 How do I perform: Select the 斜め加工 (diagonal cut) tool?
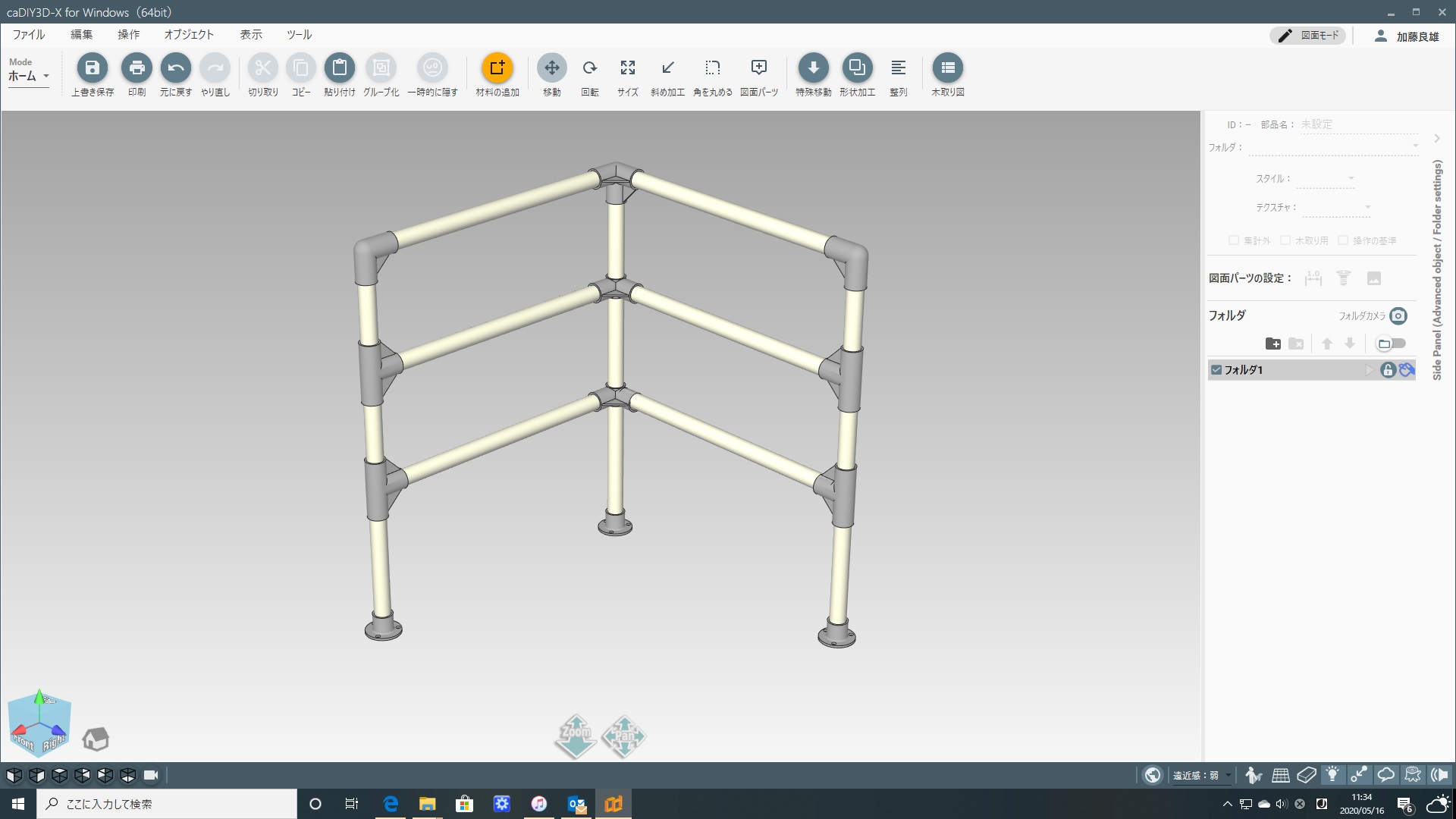coord(667,68)
